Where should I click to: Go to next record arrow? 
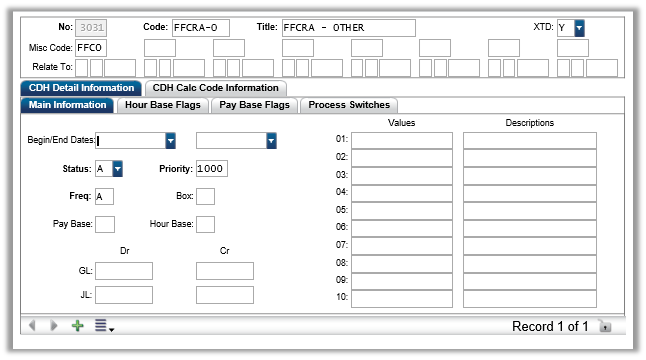click(54, 326)
